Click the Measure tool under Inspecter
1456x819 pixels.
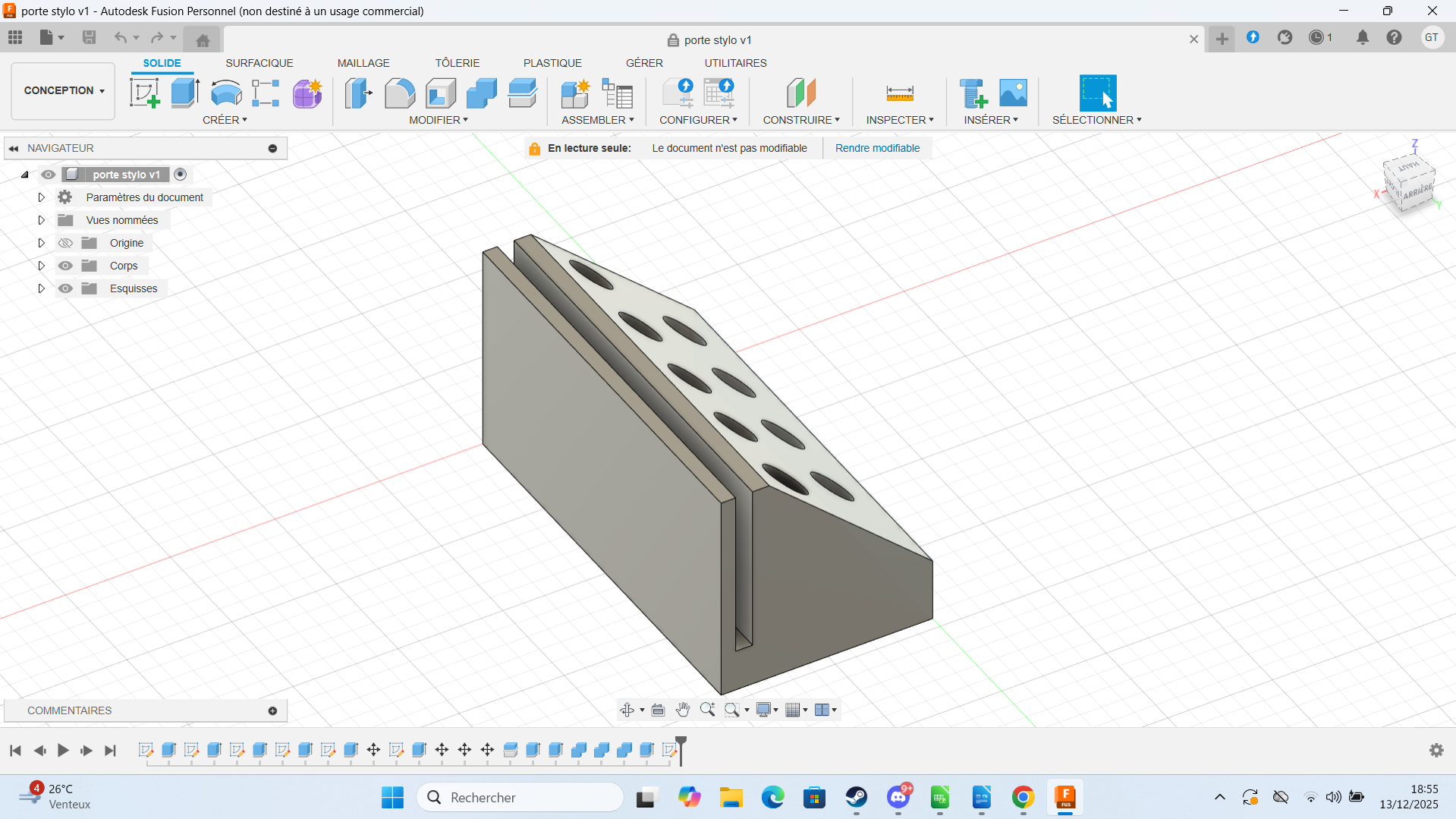pos(899,93)
